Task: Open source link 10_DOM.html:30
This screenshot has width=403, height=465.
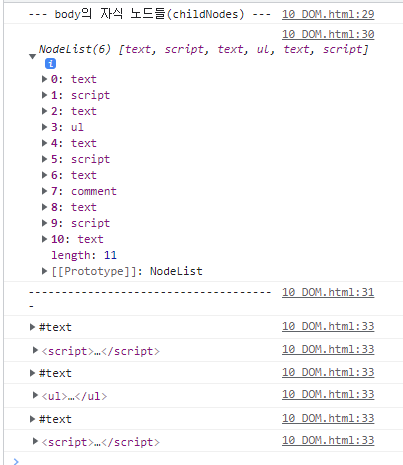Action: point(328,34)
